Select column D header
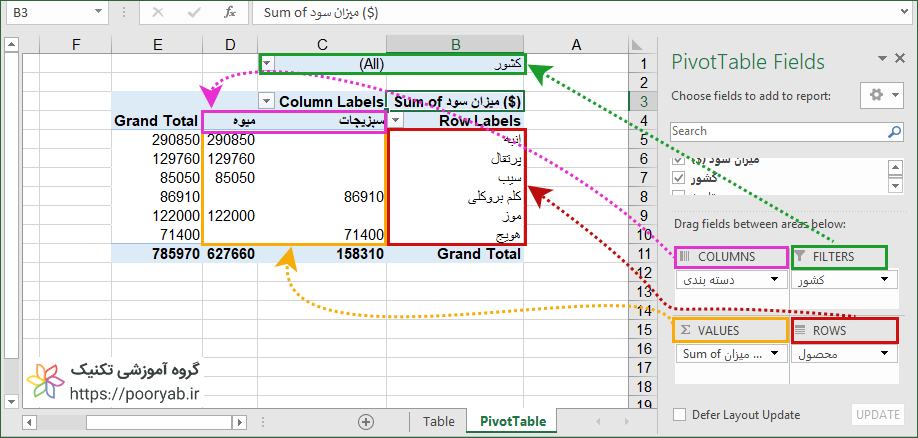 click(x=230, y=45)
